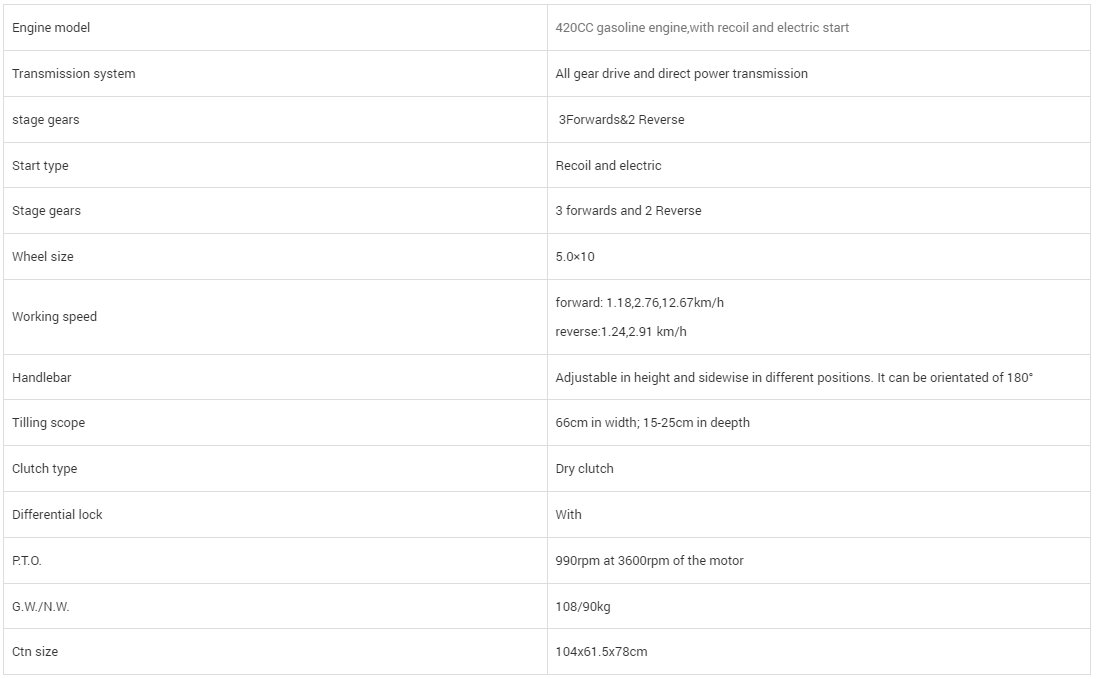Click the Adjustable in height and sidewise text
1096x679 pixels.
point(794,378)
